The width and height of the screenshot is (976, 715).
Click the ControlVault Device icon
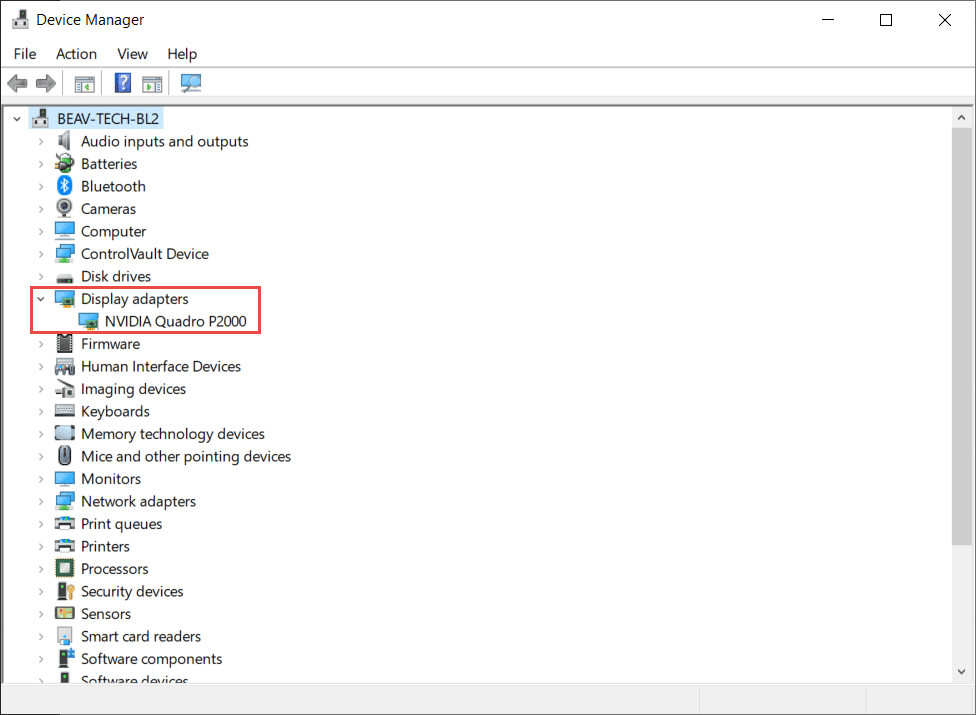(x=65, y=254)
